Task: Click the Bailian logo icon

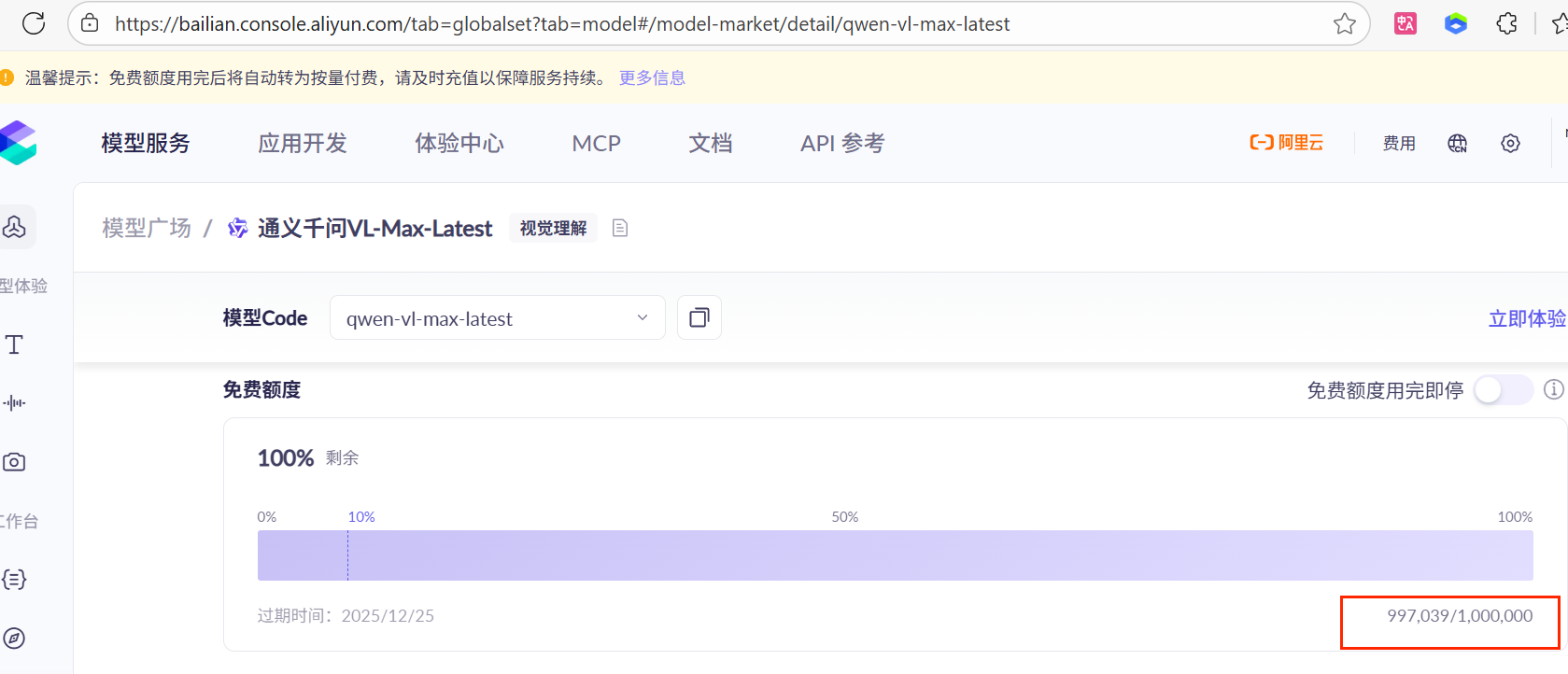Action: 17,143
